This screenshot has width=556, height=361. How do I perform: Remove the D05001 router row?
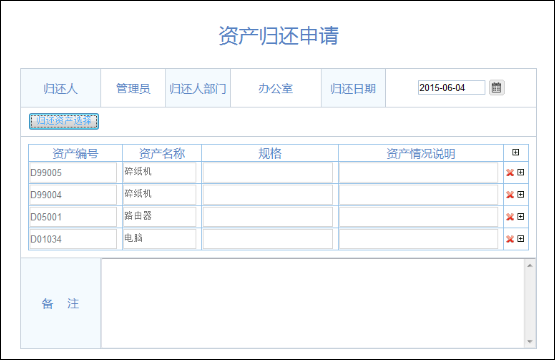(x=510, y=217)
